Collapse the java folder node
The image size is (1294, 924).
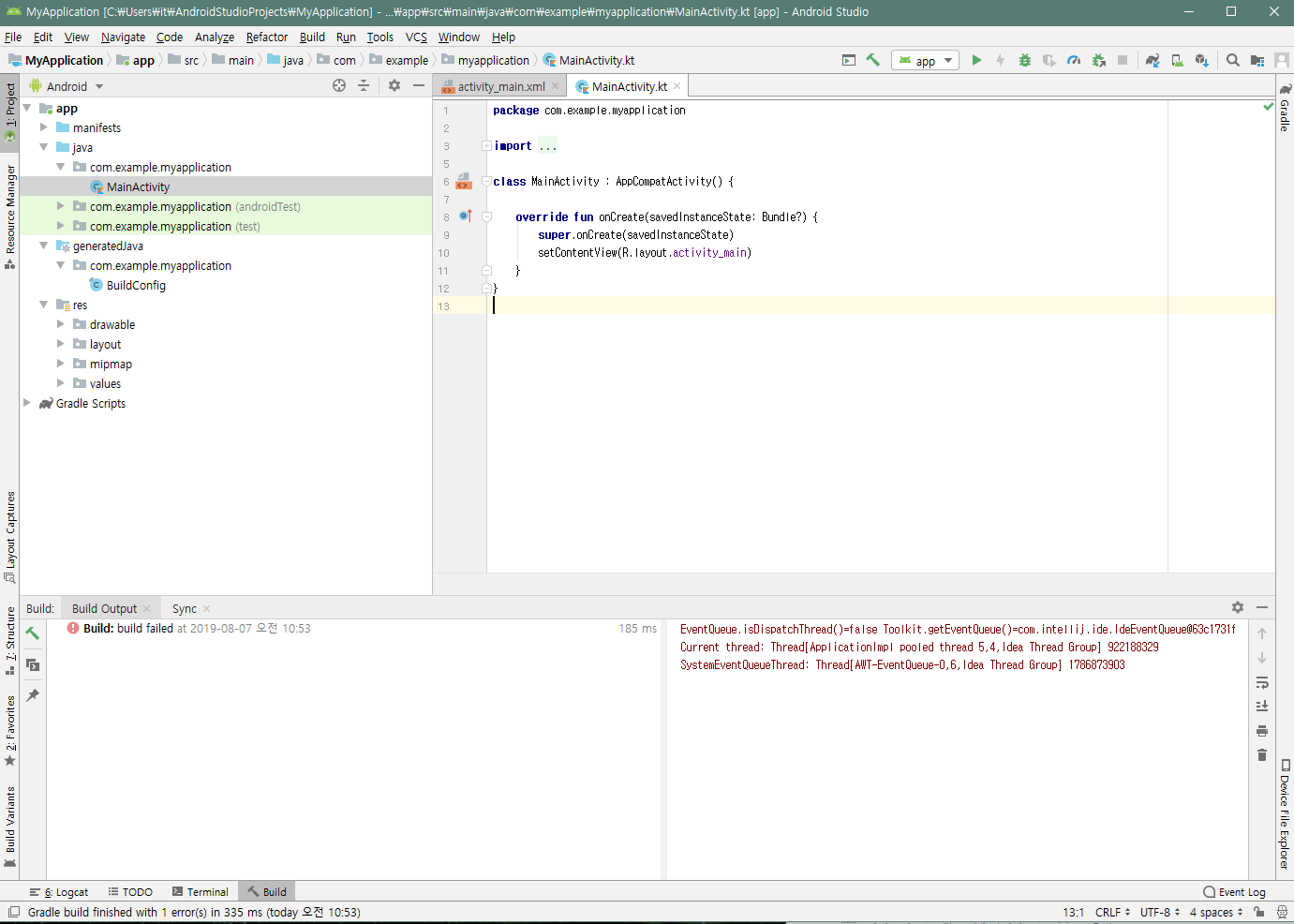(x=44, y=147)
